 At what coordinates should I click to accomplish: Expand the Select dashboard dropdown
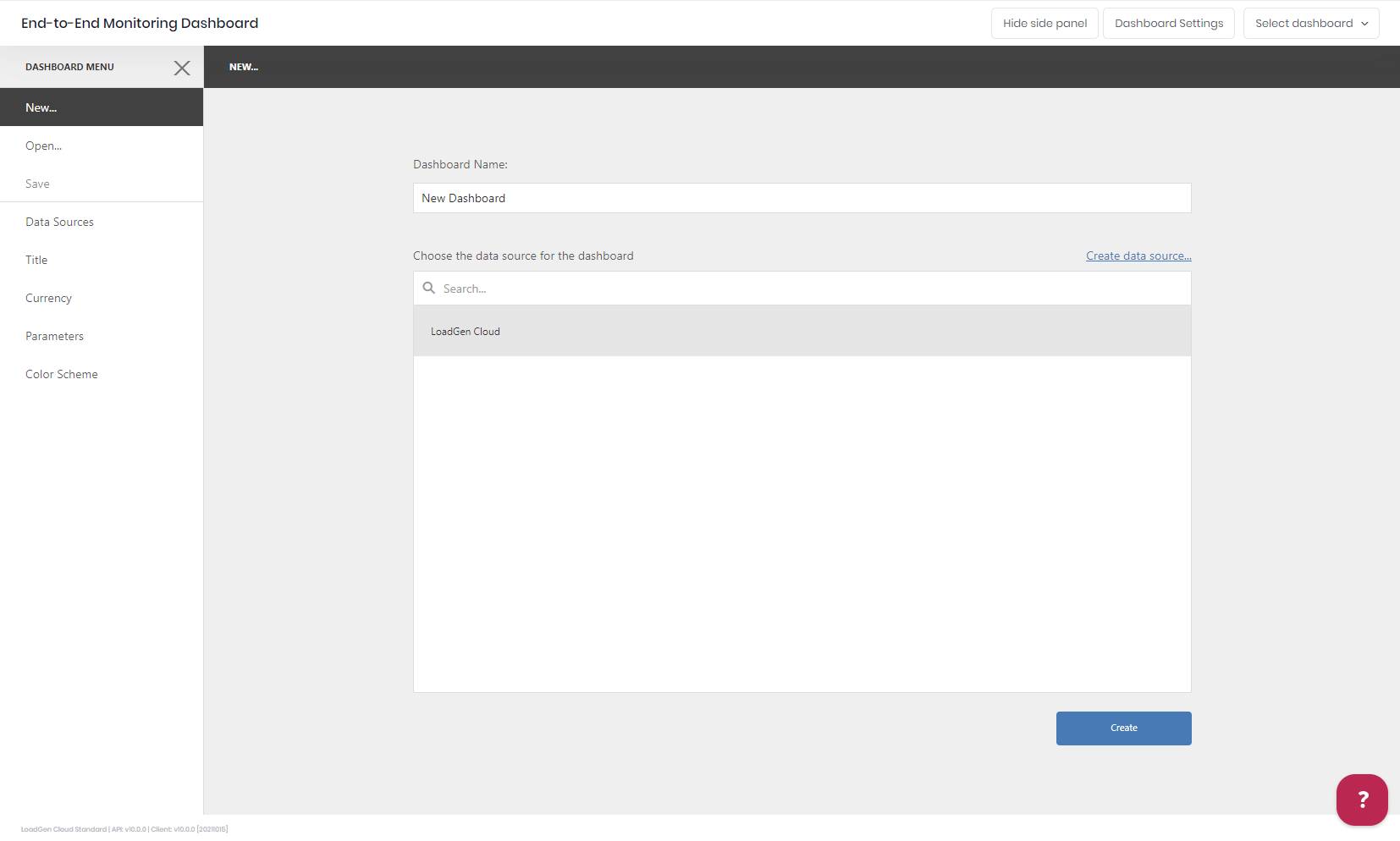[1310, 23]
